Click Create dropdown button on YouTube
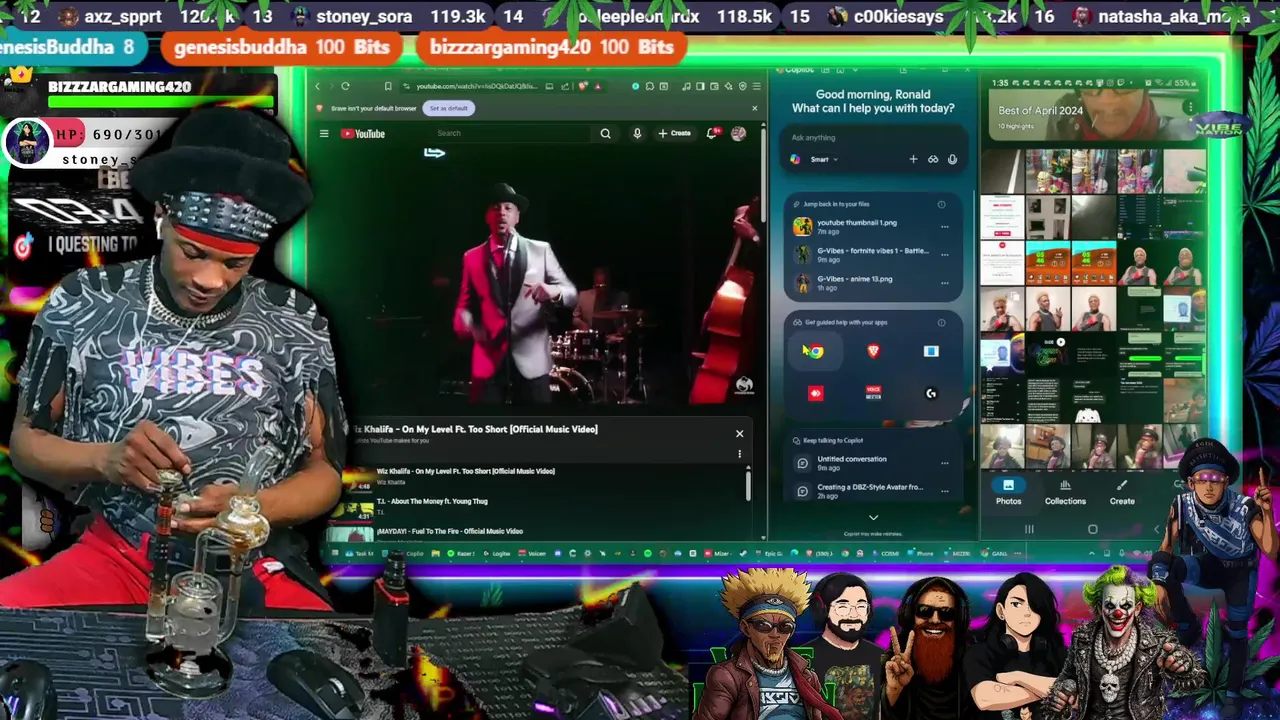 coord(675,133)
